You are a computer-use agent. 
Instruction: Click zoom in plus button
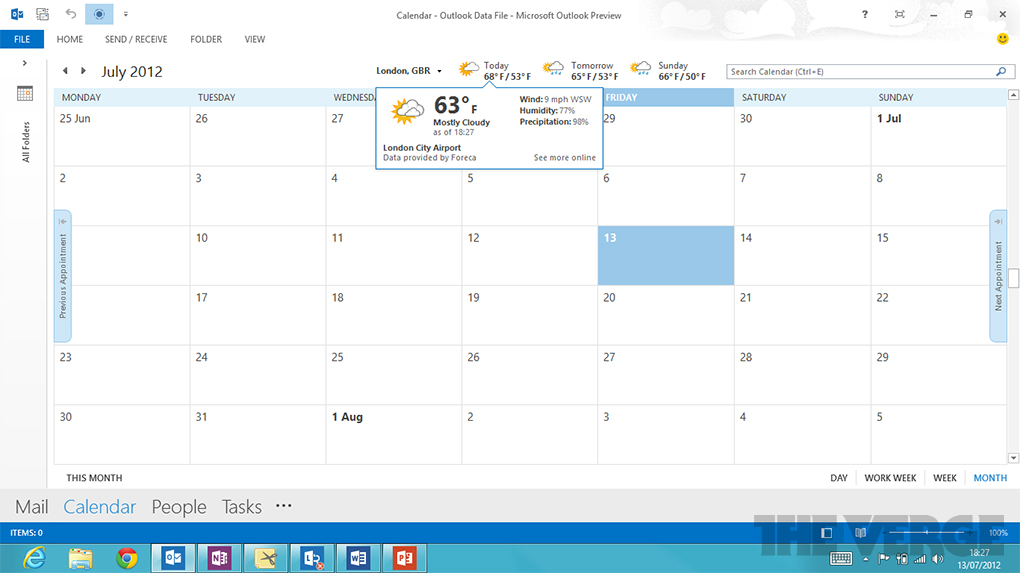coord(969,533)
